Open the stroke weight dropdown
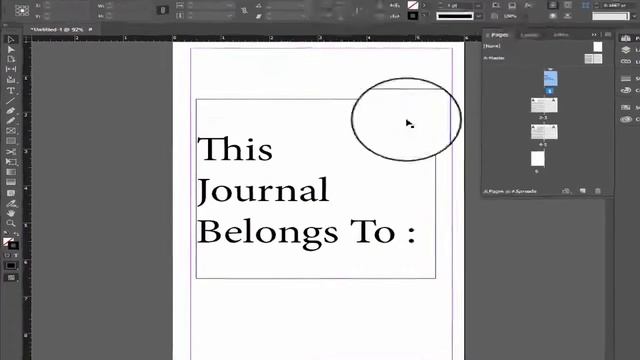Image resolution: width=640 pixels, height=360 pixels. [x=478, y=6]
